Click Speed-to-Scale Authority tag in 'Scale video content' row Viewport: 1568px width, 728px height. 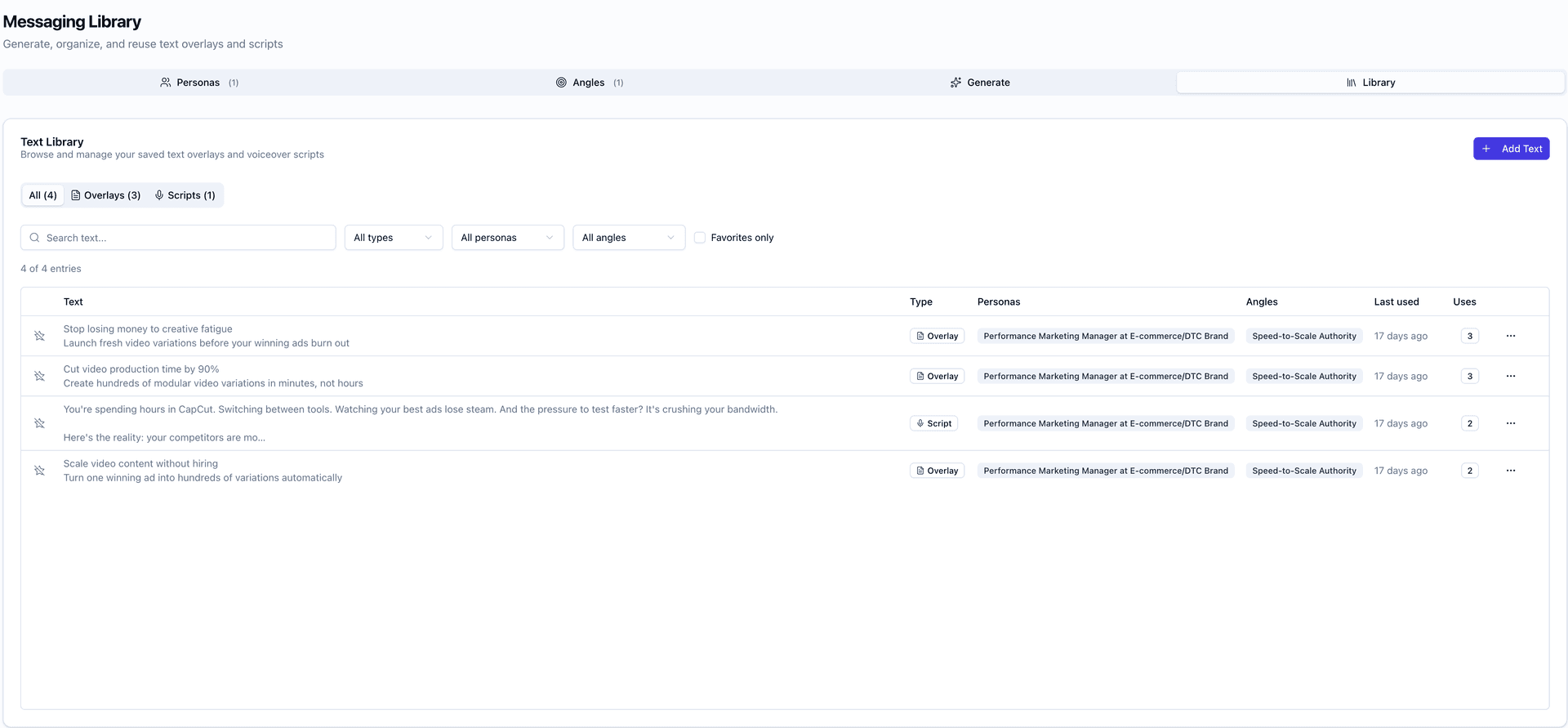pyautogui.click(x=1304, y=471)
